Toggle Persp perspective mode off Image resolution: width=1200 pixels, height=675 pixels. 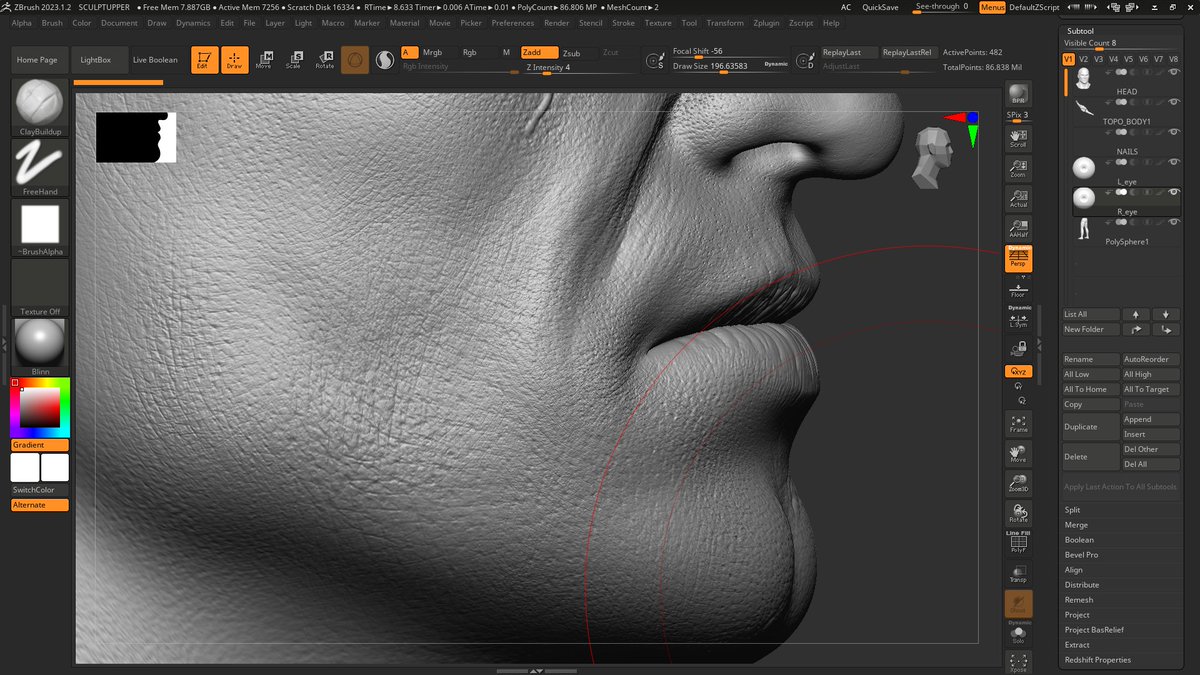(1018, 259)
